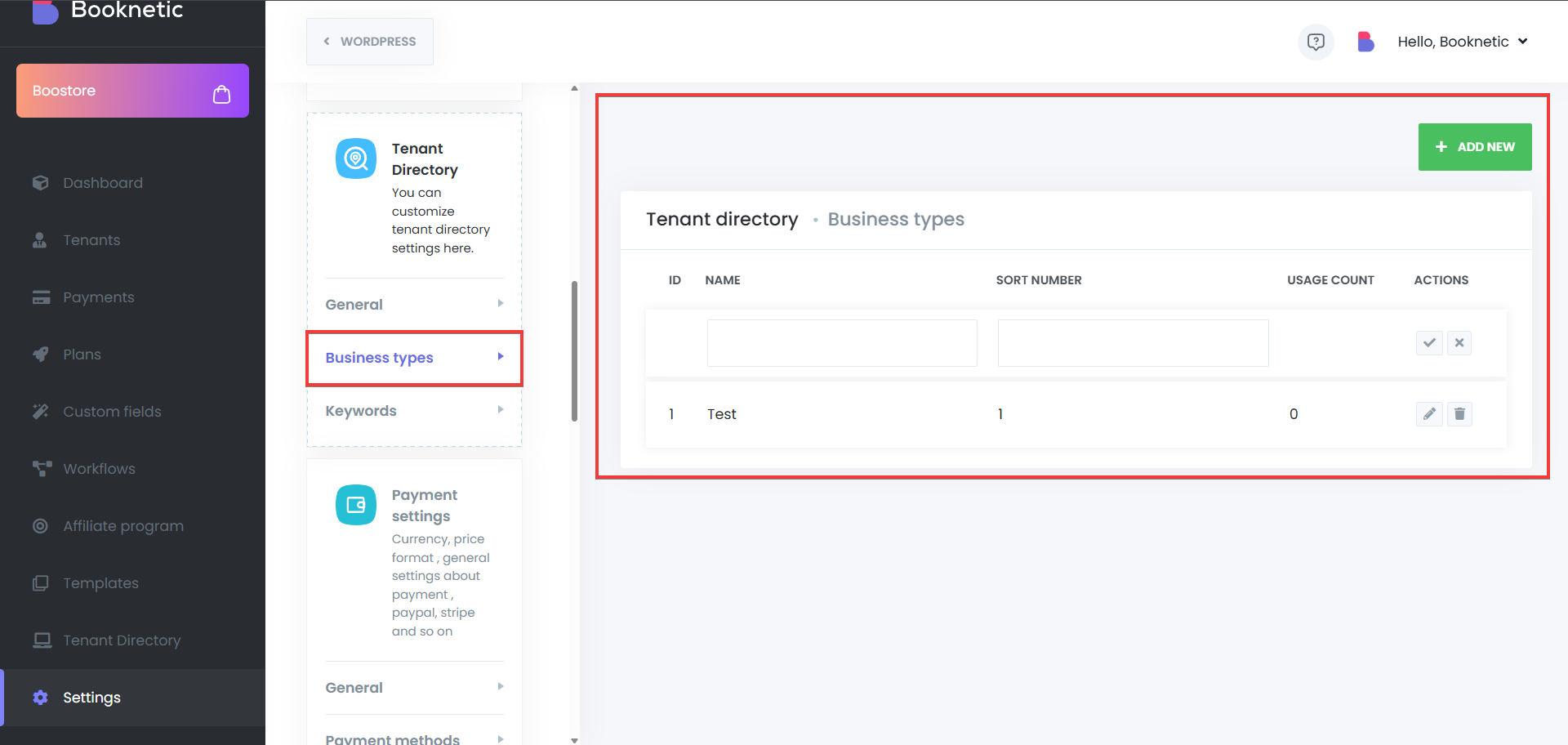Open Templates menu item

coord(132,583)
